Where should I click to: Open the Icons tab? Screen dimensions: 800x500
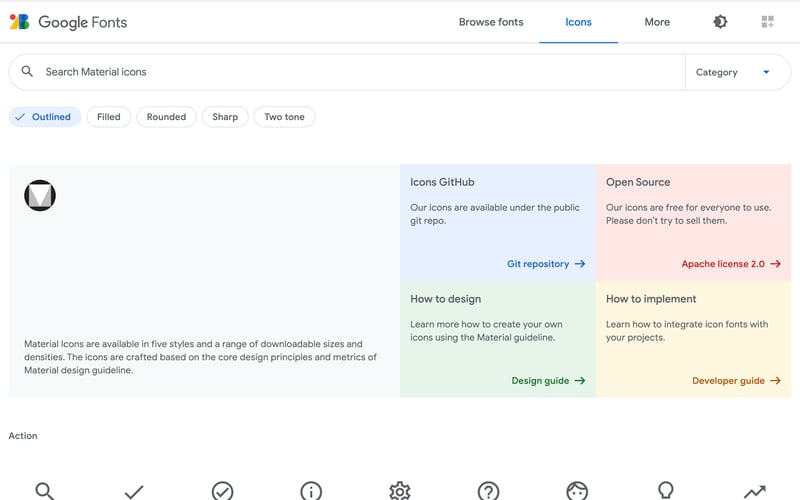(x=578, y=22)
